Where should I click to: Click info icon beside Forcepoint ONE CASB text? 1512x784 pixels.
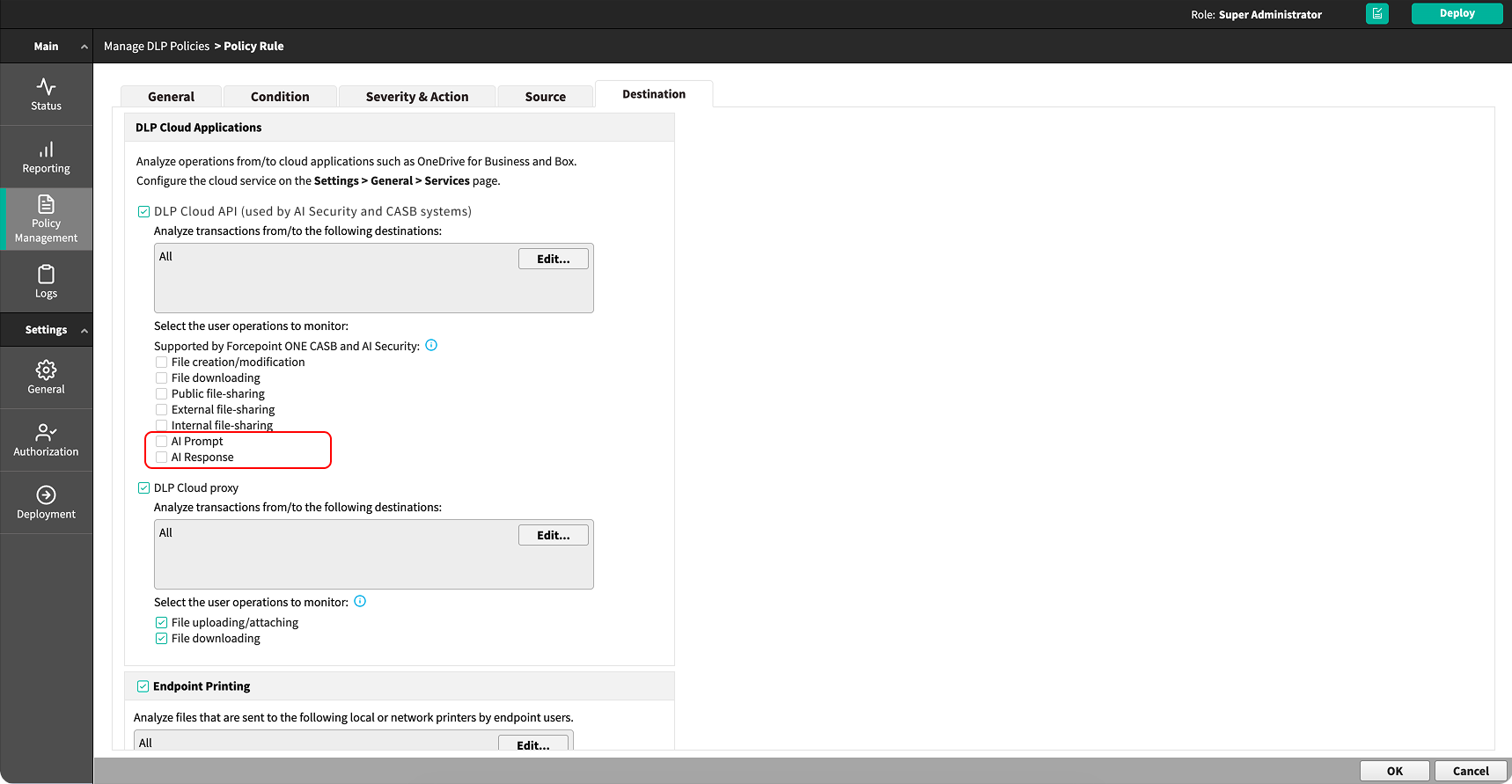(x=431, y=345)
